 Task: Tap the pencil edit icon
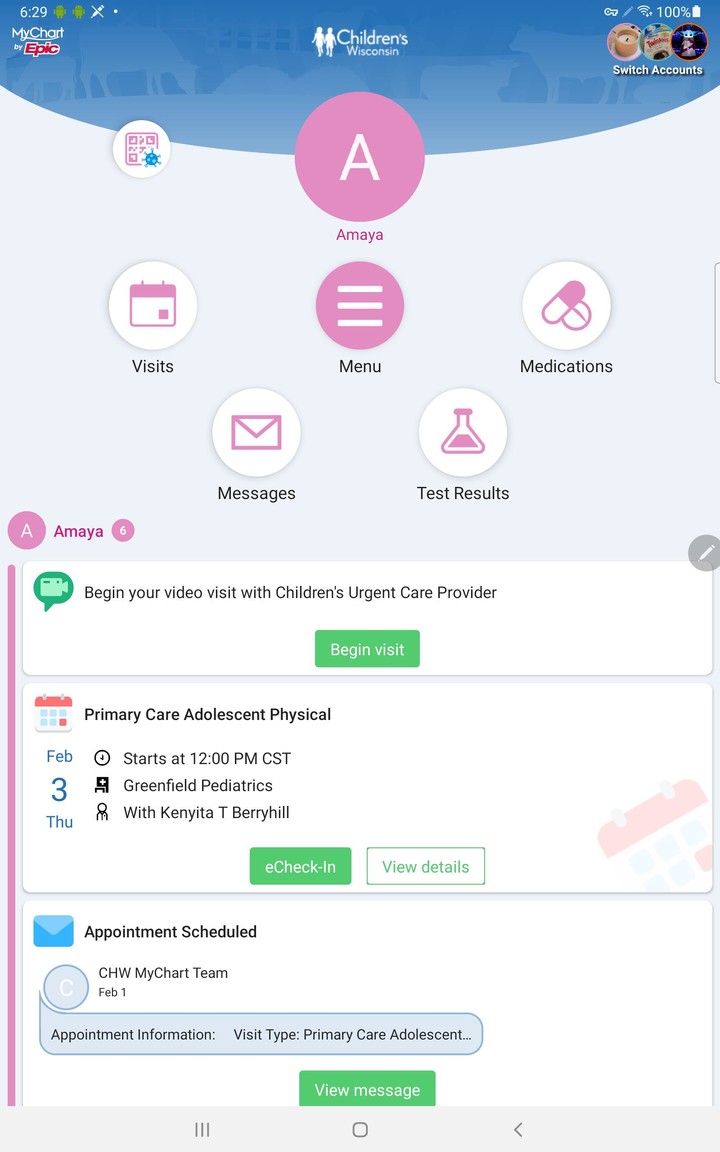tap(705, 552)
